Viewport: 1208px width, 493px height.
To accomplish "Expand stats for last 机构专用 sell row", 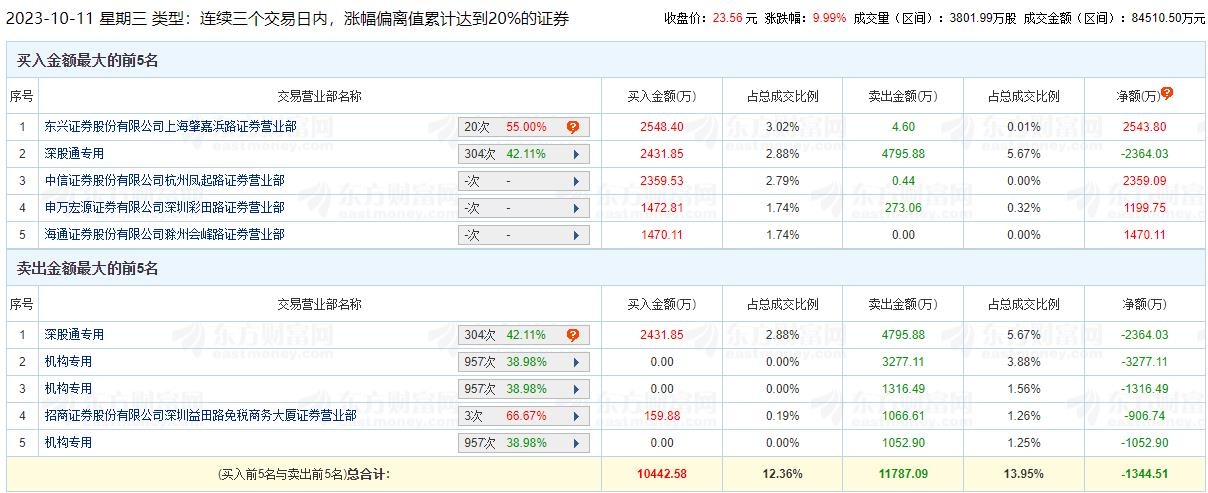I will point(576,443).
